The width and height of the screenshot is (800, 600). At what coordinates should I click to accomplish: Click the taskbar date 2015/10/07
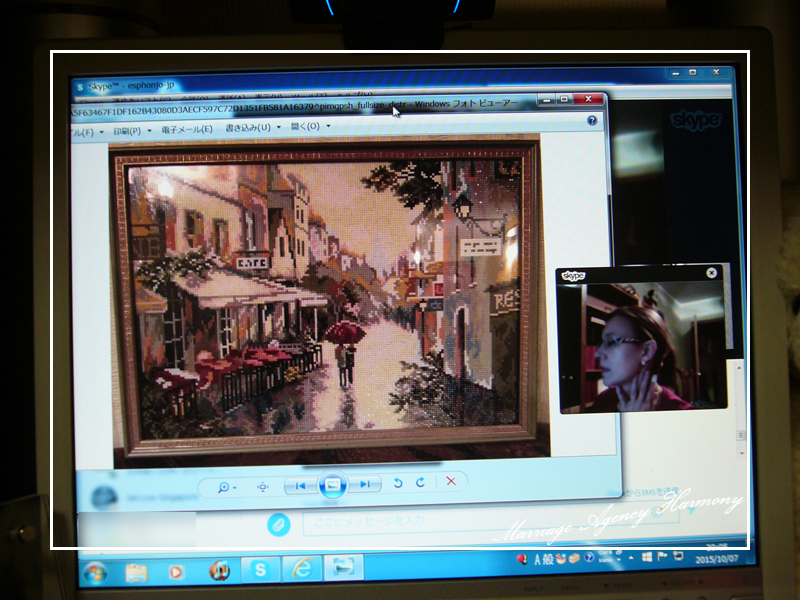pyautogui.click(x=717, y=559)
